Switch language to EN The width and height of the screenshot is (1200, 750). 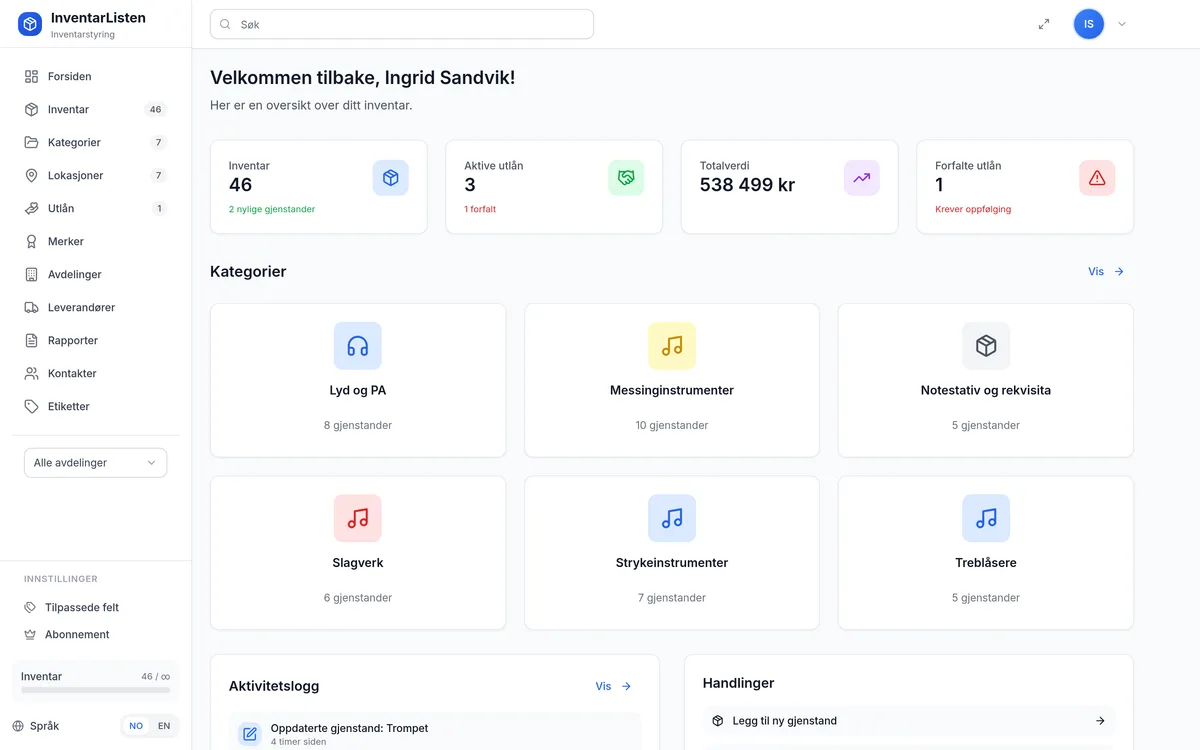click(x=164, y=726)
